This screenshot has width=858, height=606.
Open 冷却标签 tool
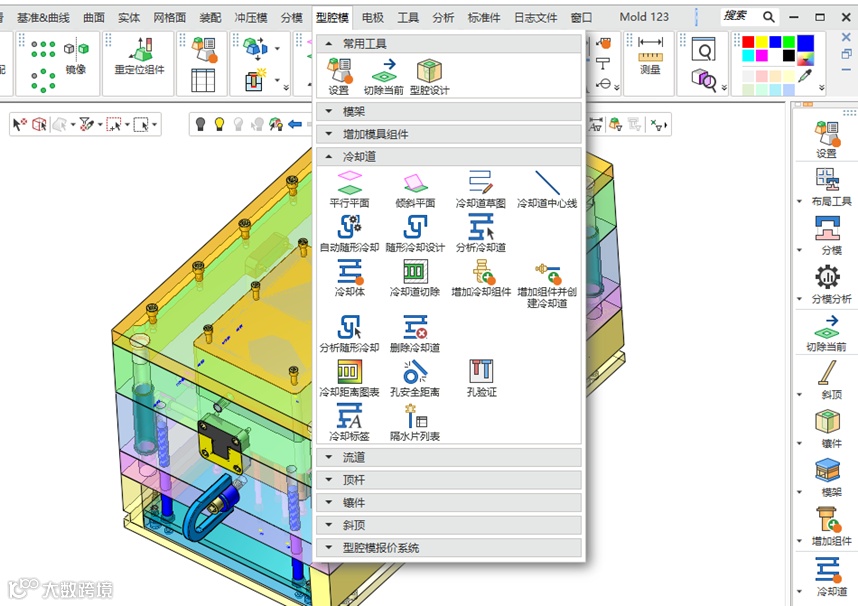pyautogui.click(x=349, y=422)
